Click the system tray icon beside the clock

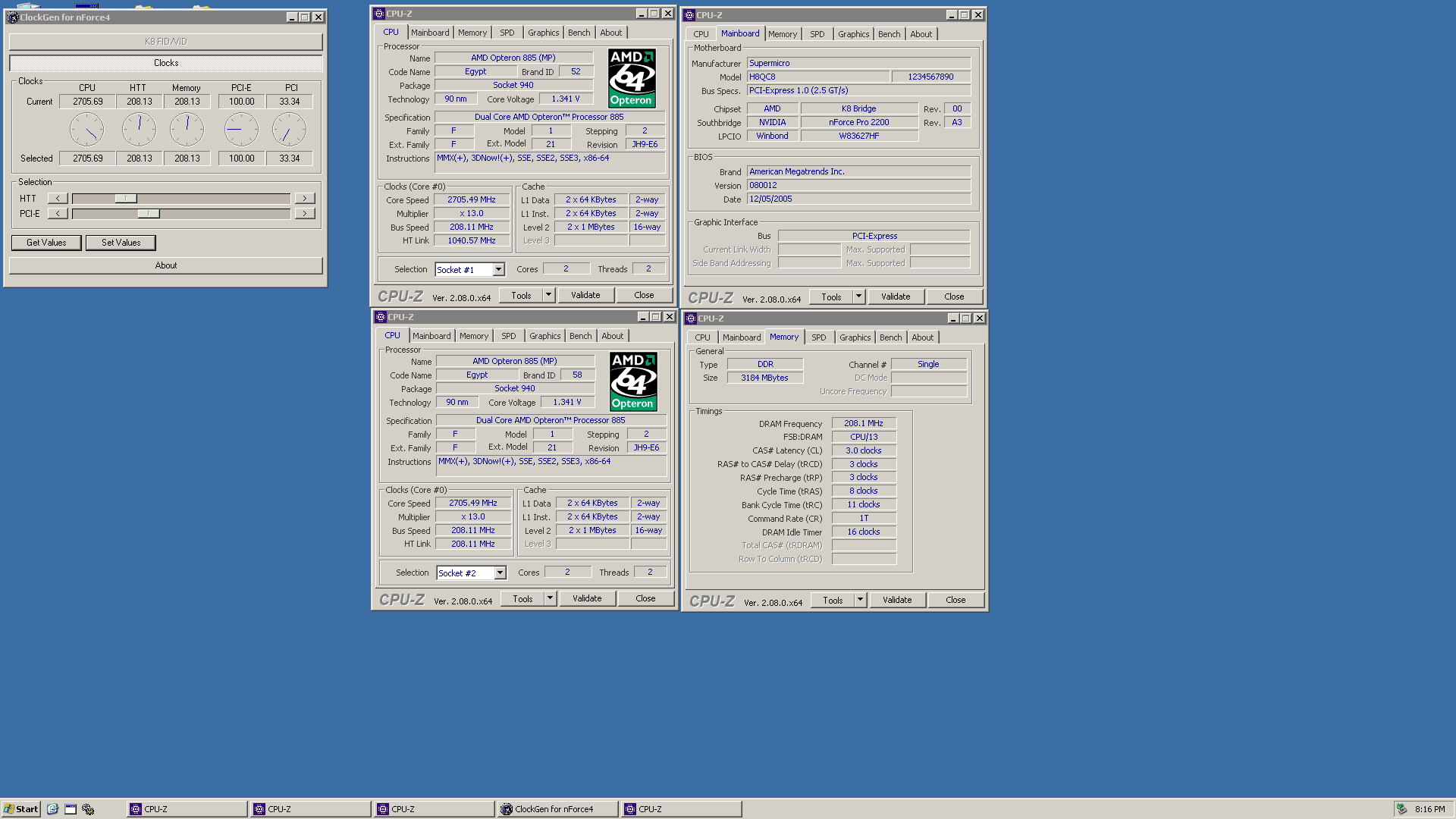coord(1402,809)
